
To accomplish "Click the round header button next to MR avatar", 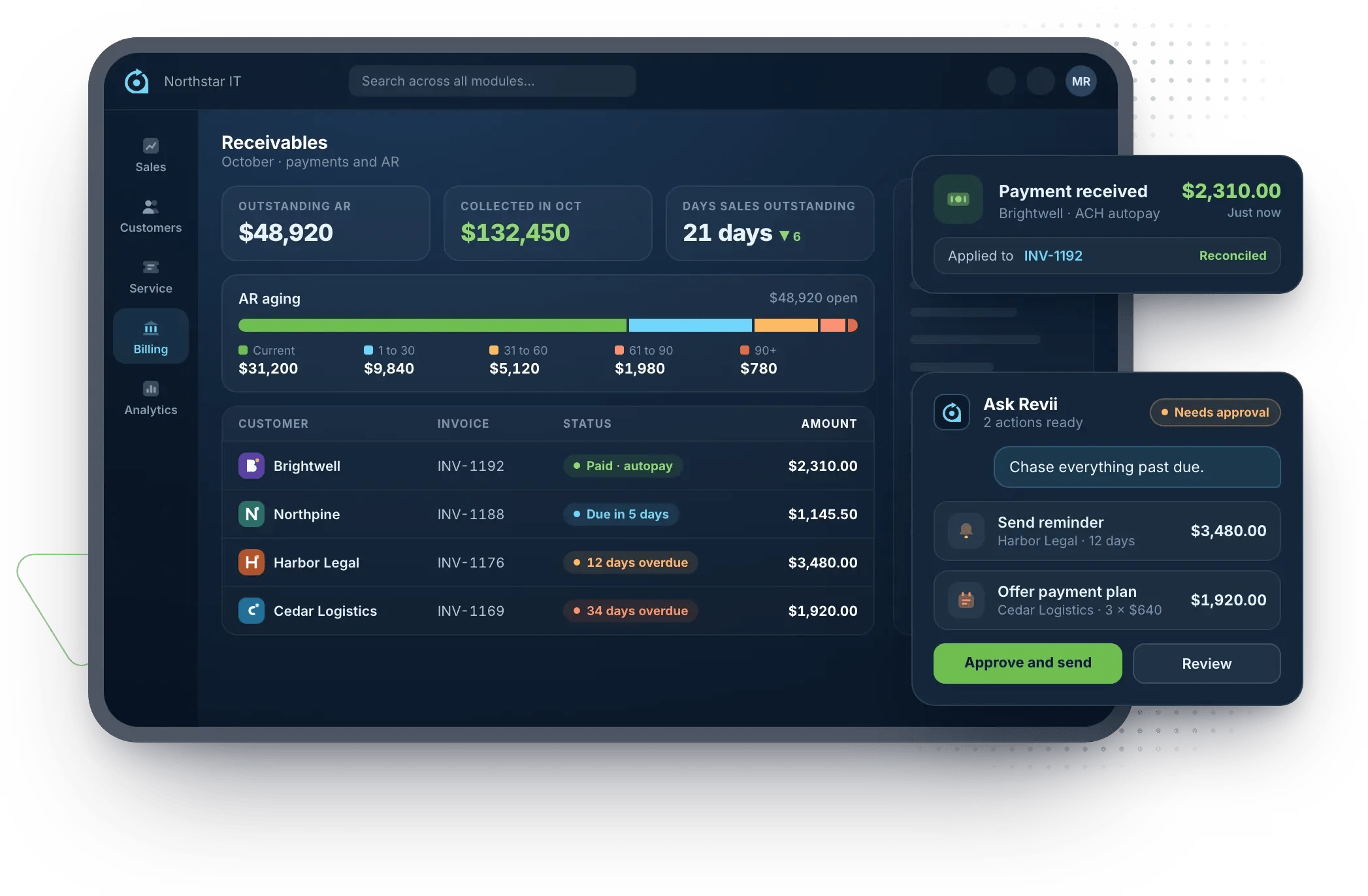I will pos(1041,81).
